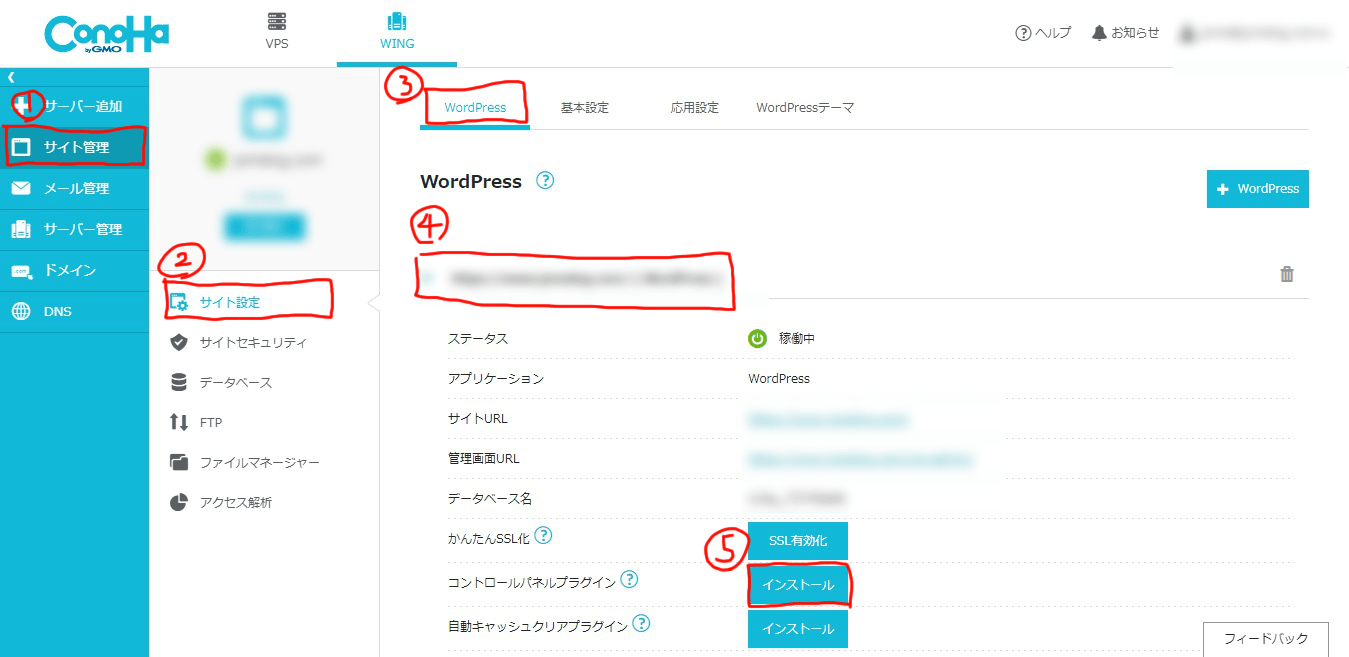Open ドメイン in the sidebar

[74, 270]
